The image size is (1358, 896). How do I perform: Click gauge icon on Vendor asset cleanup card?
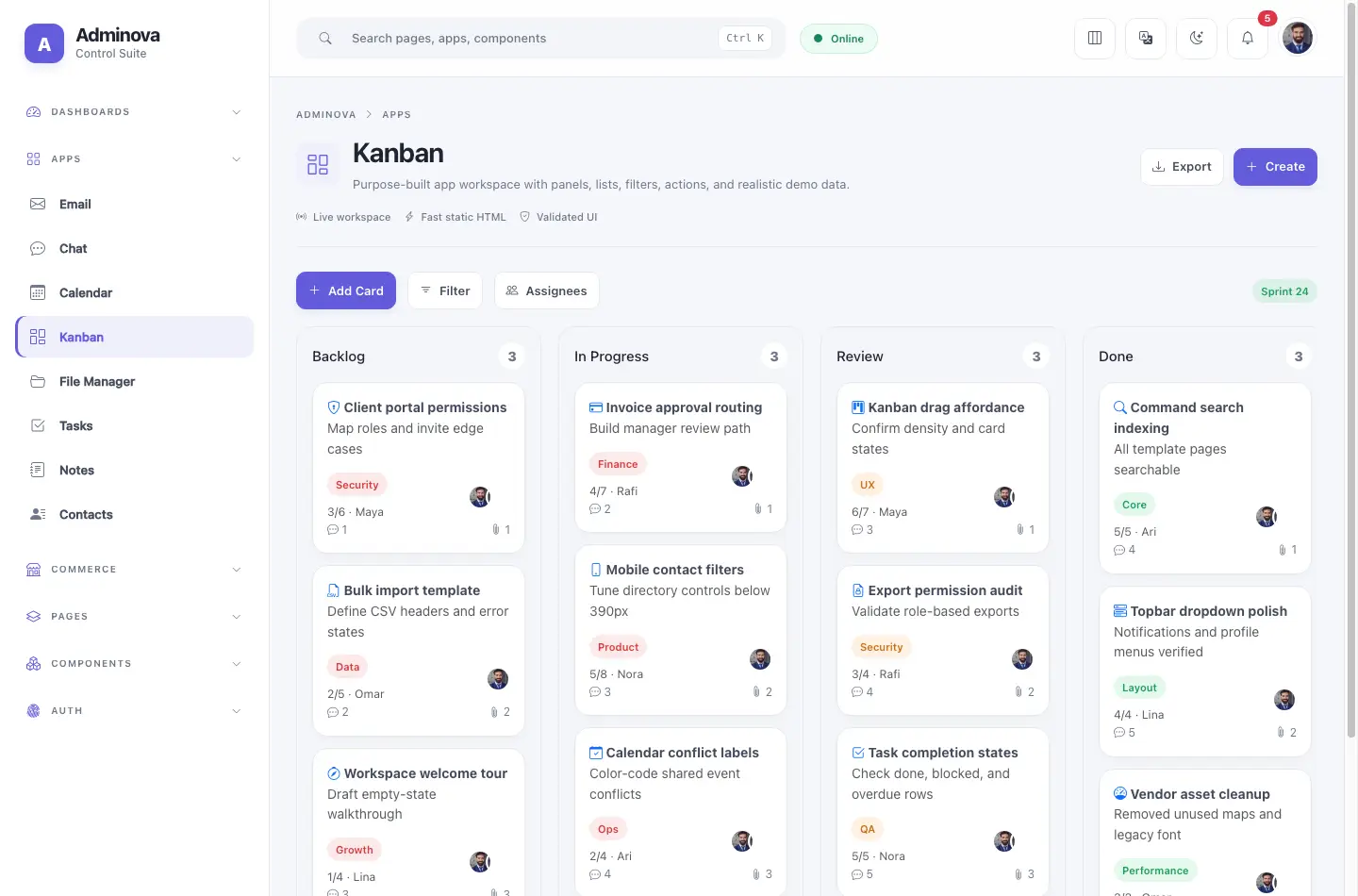point(1120,794)
